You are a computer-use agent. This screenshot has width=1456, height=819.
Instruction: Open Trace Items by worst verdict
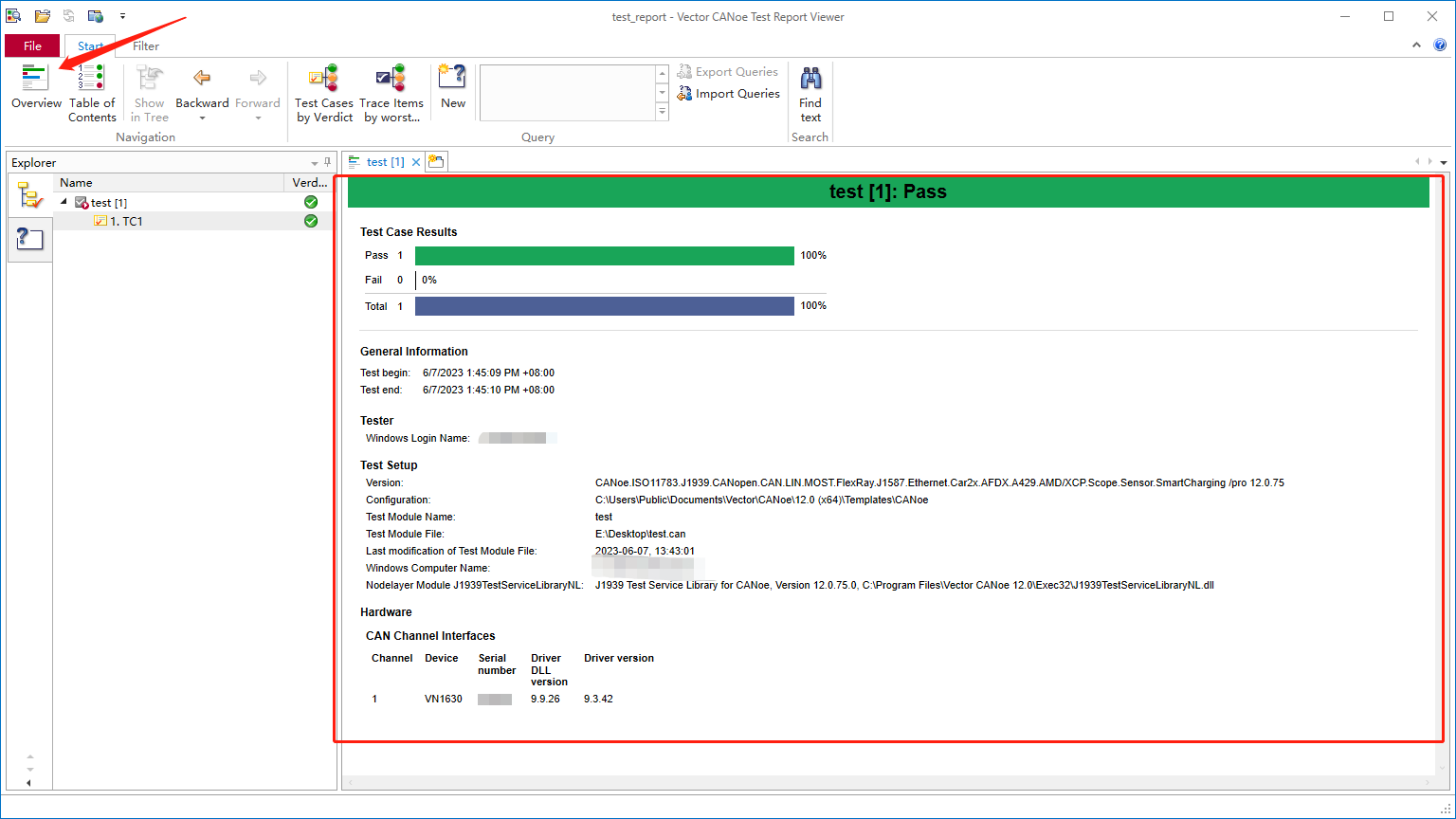pos(391,94)
